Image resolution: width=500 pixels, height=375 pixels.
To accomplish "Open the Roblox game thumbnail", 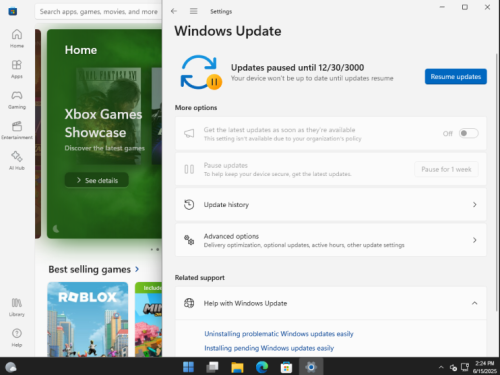I will tap(88, 319).
